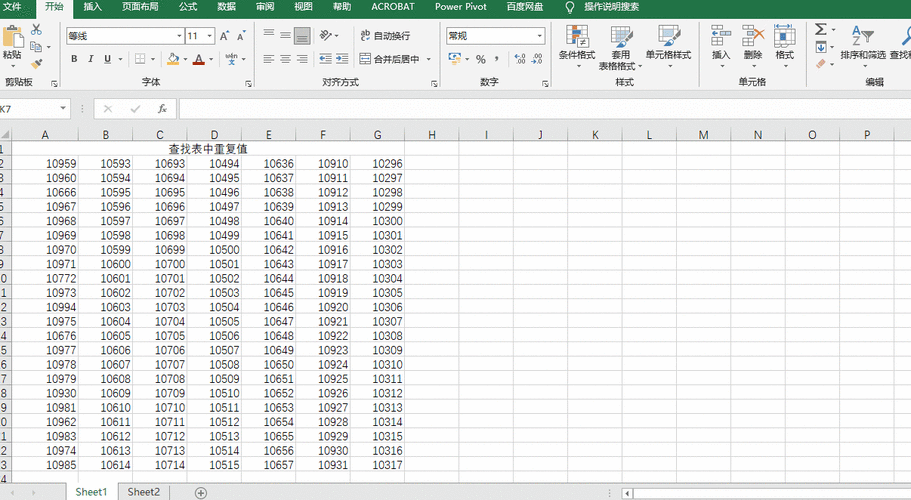Align text to middle
Screen dimensions: 911x500
285,35
